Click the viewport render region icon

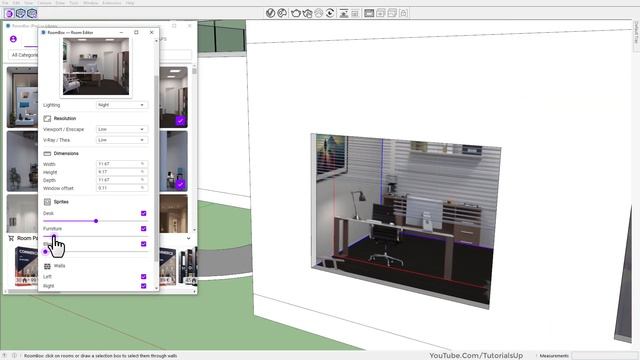pyautogui.click(x=380, y=13)
